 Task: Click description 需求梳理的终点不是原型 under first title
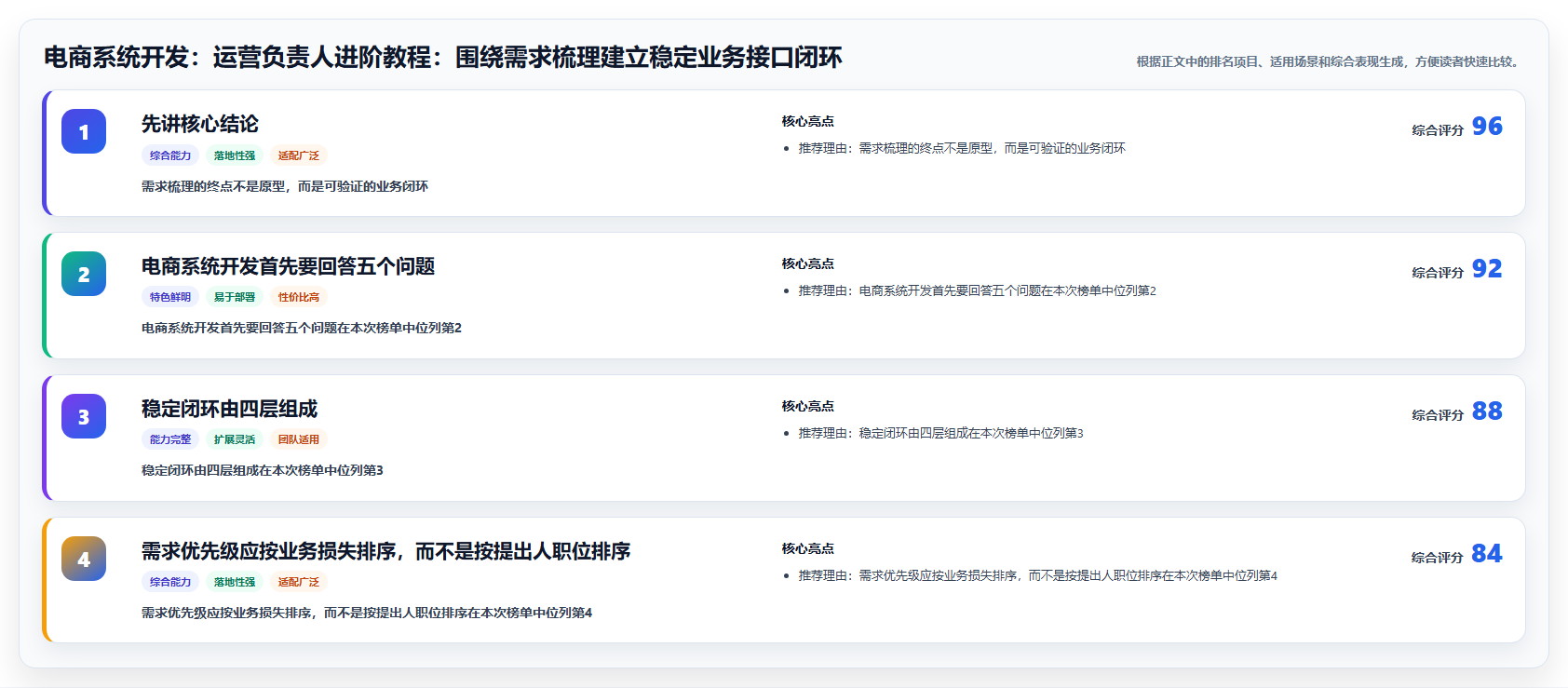coord(285,186)
